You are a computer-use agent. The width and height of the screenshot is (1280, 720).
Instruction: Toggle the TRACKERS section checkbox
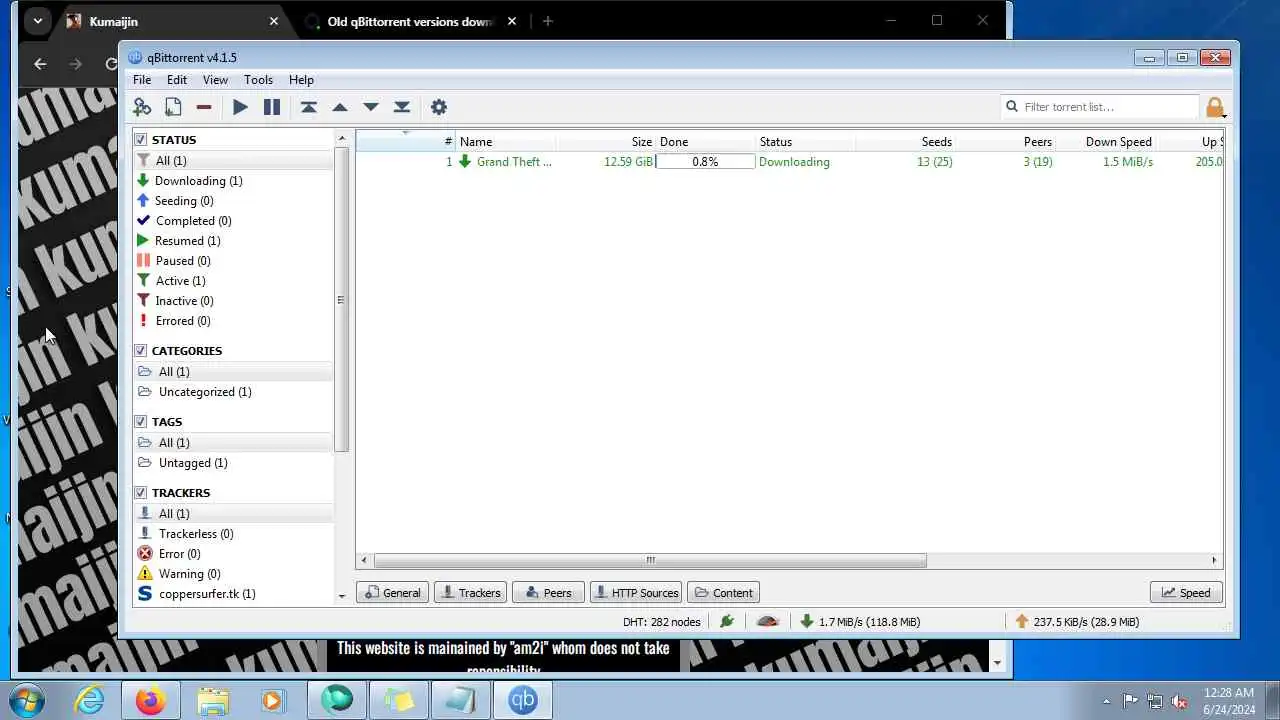point(141,493)
